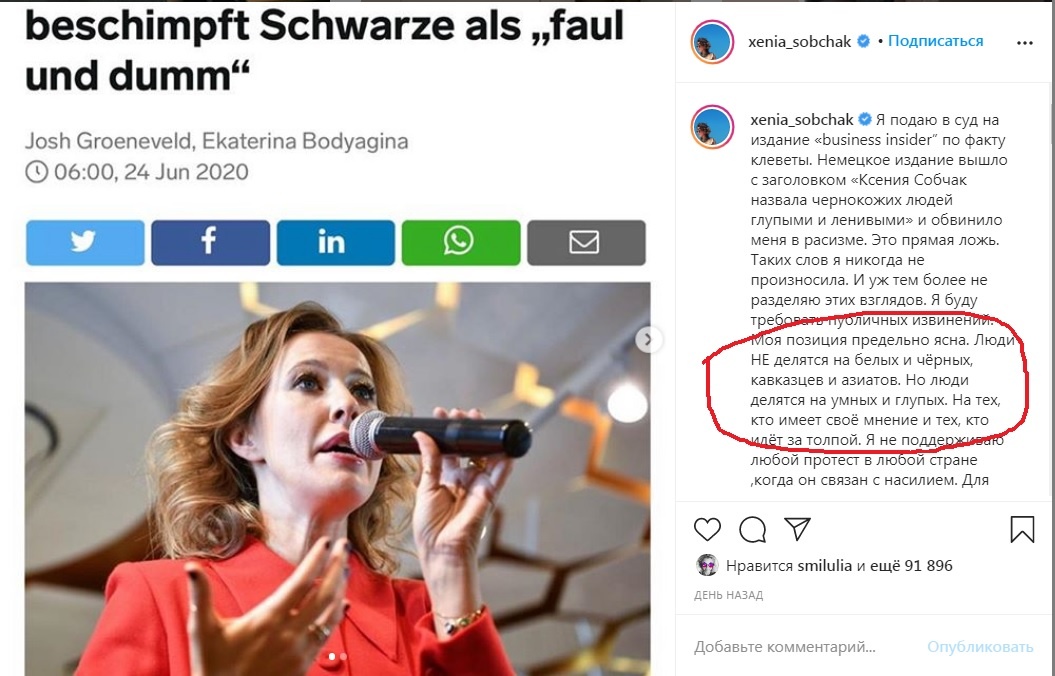Open xenia_sobchak avatar in post header
Screen dimensions: 1055x676
[x=712, y=42]
